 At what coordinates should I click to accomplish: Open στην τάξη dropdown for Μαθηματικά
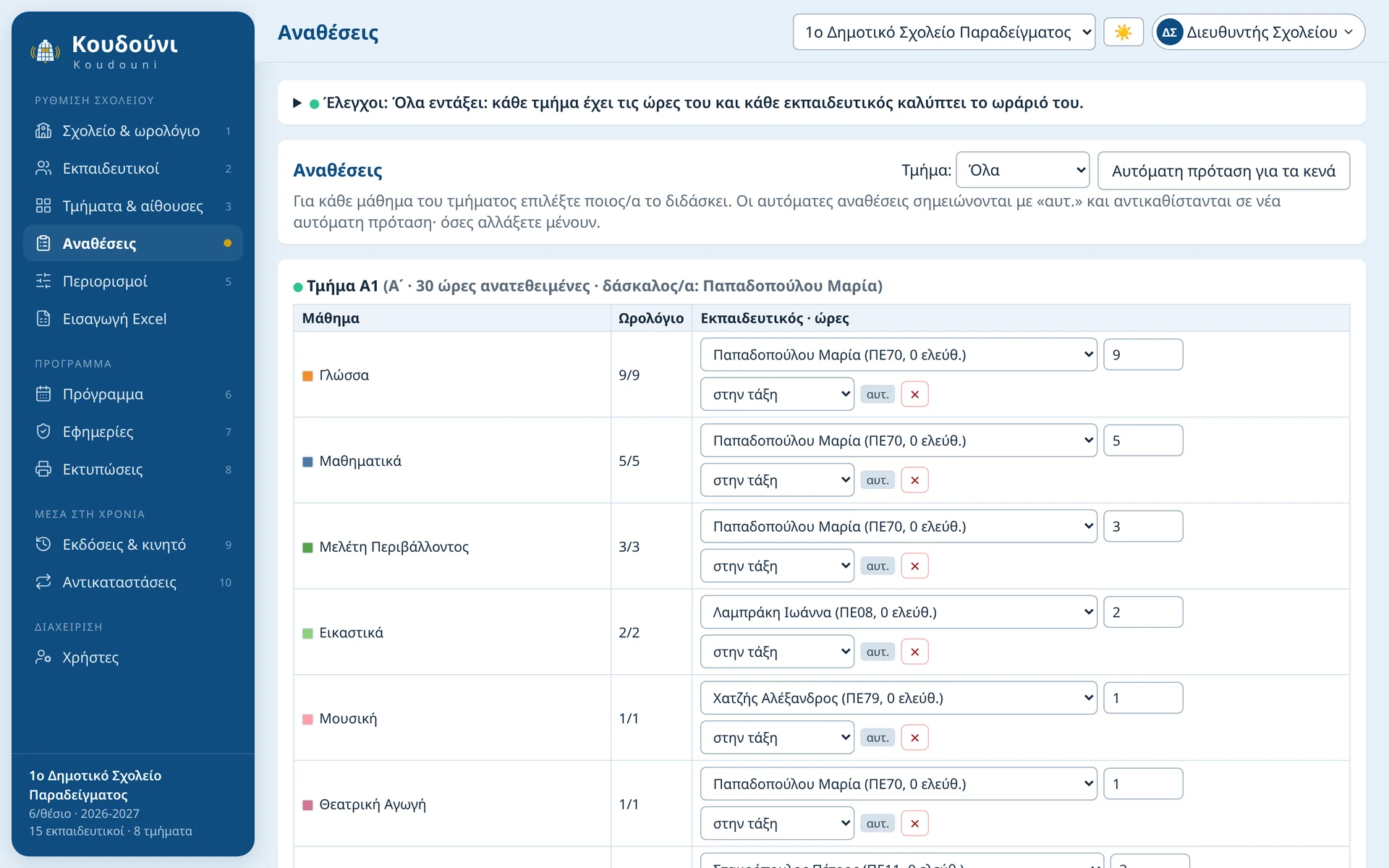point(777,480)
